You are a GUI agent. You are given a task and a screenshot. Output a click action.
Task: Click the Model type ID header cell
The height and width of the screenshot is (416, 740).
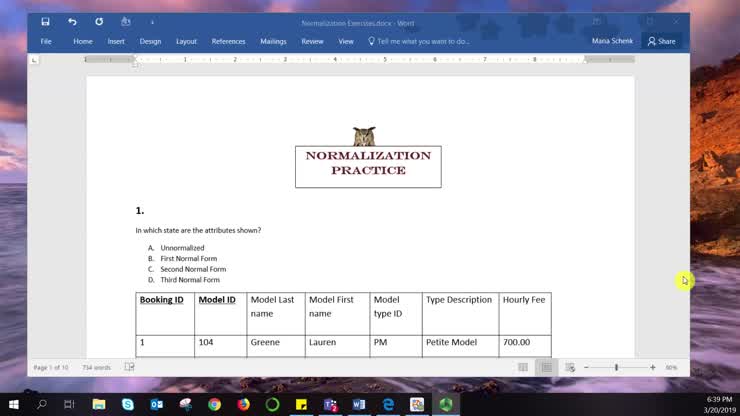point(396,314)
